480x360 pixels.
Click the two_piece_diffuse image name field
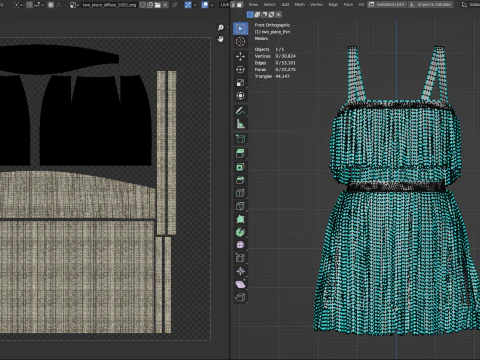pyautogui.click(x=110, y=5)
